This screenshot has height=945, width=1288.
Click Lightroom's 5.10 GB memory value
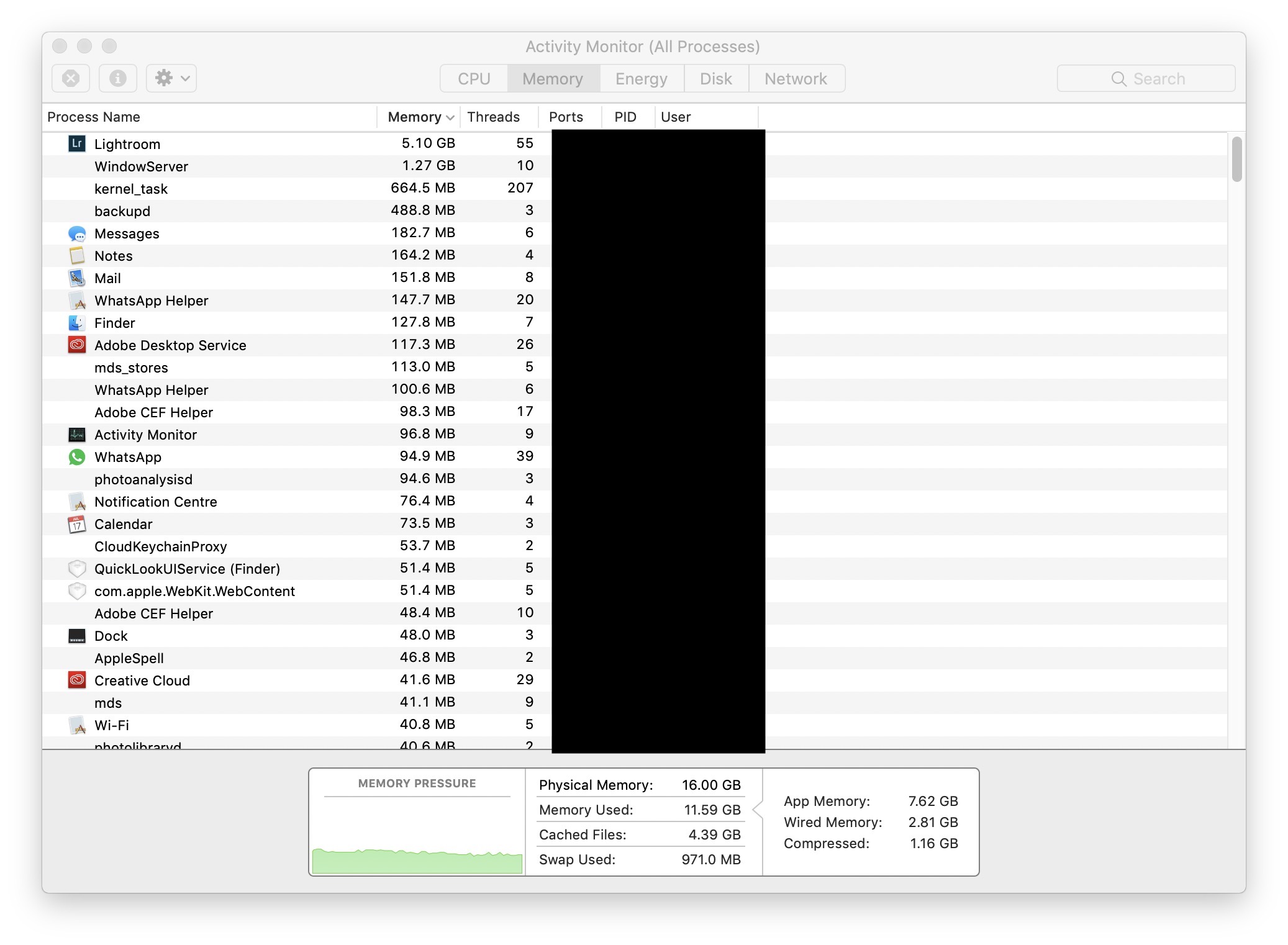click(x=428, y=143)
